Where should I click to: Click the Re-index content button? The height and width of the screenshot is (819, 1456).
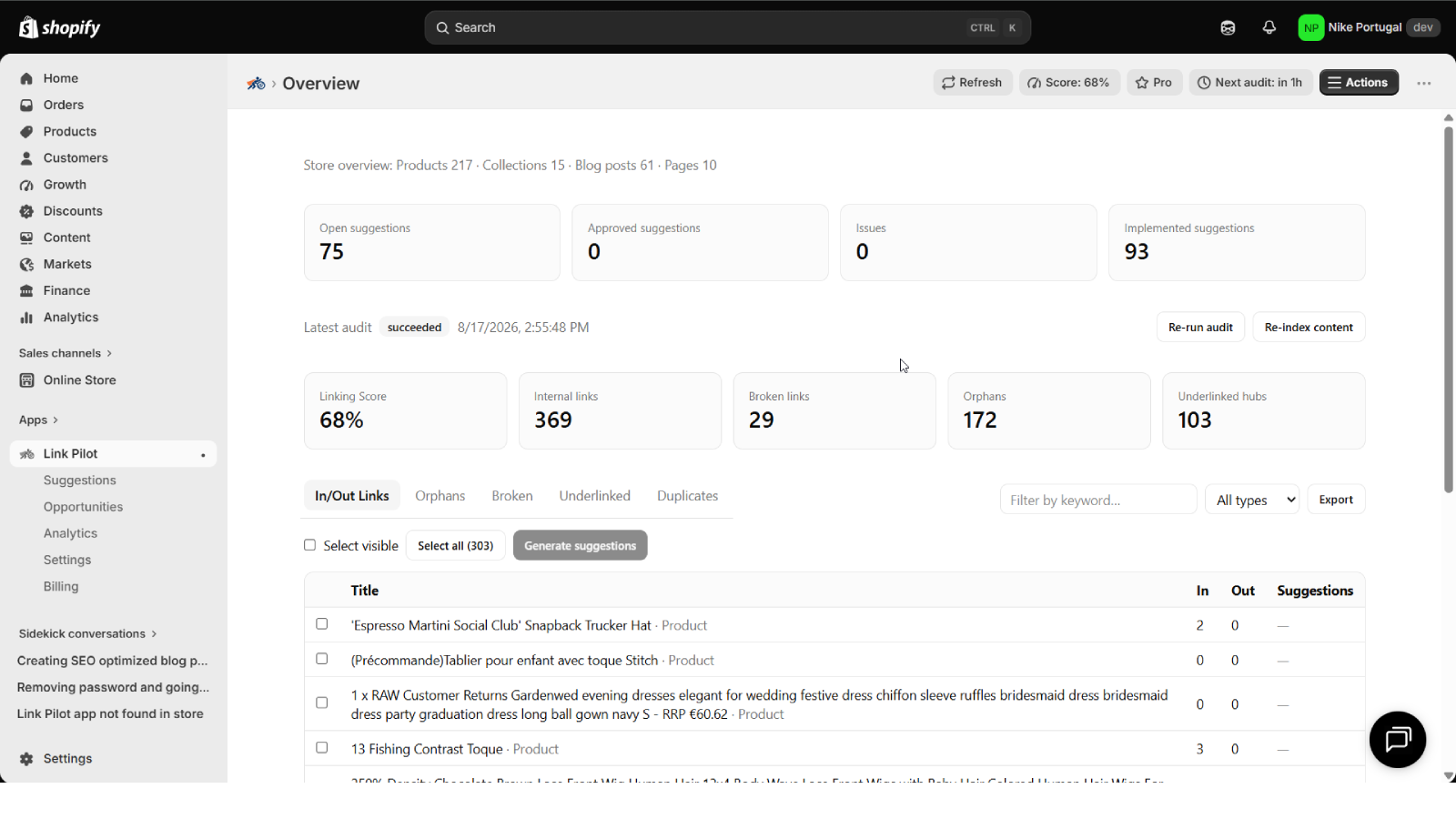click(1309, 328)
